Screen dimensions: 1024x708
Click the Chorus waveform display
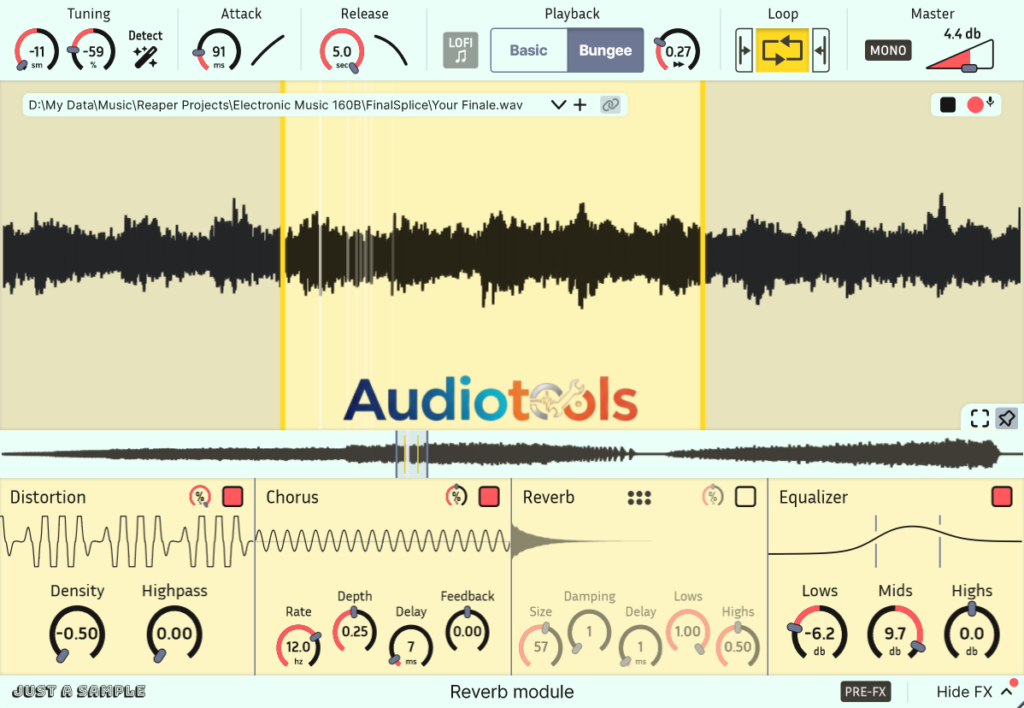point(383,541)
